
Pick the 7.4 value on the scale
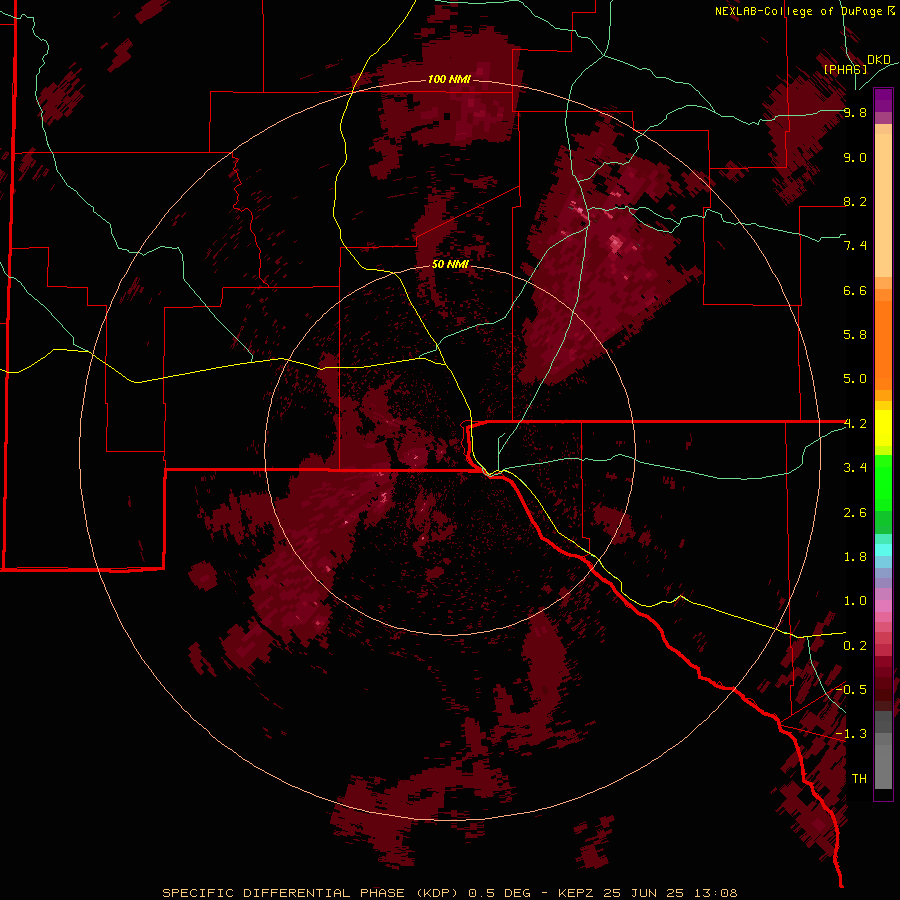tap(855, 246)
